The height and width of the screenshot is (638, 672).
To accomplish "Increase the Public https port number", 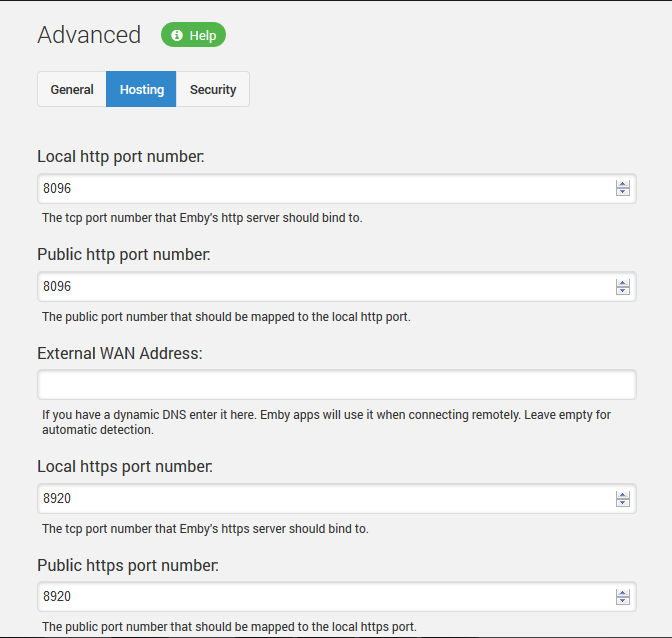I will pos(623,593).
